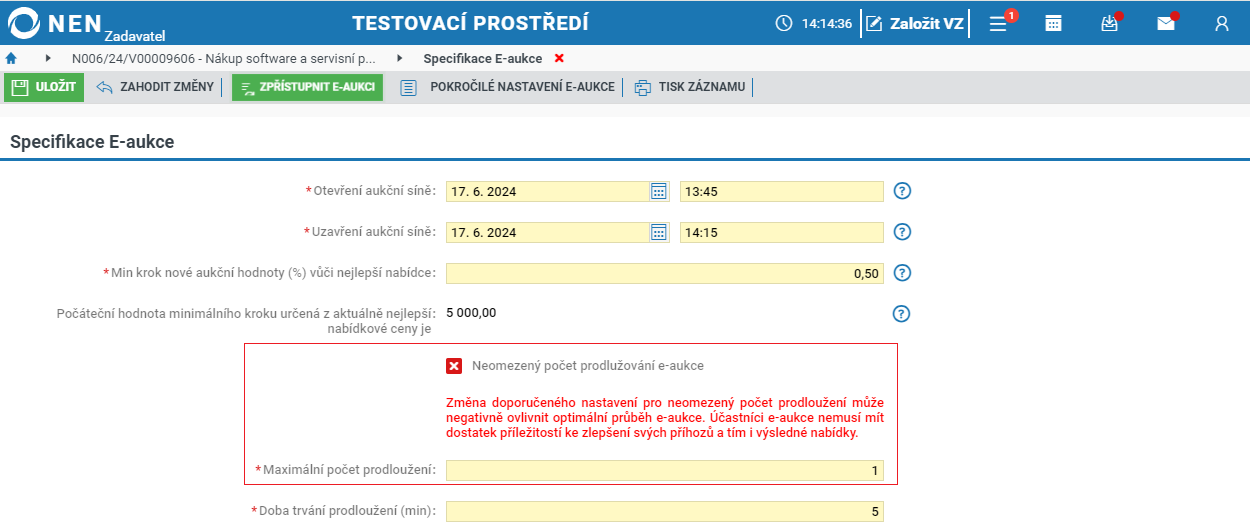Expand breadcrumb arrow before Specifikace E-aukce
The image size is (1250, 531).
(x=401, y=59)
